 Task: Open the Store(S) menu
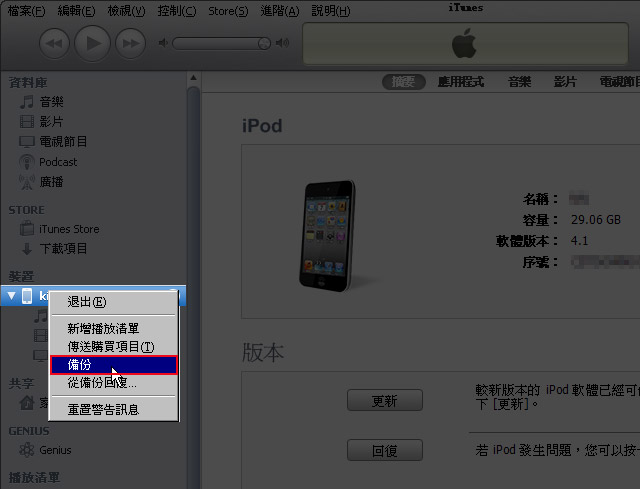point(228,11)
